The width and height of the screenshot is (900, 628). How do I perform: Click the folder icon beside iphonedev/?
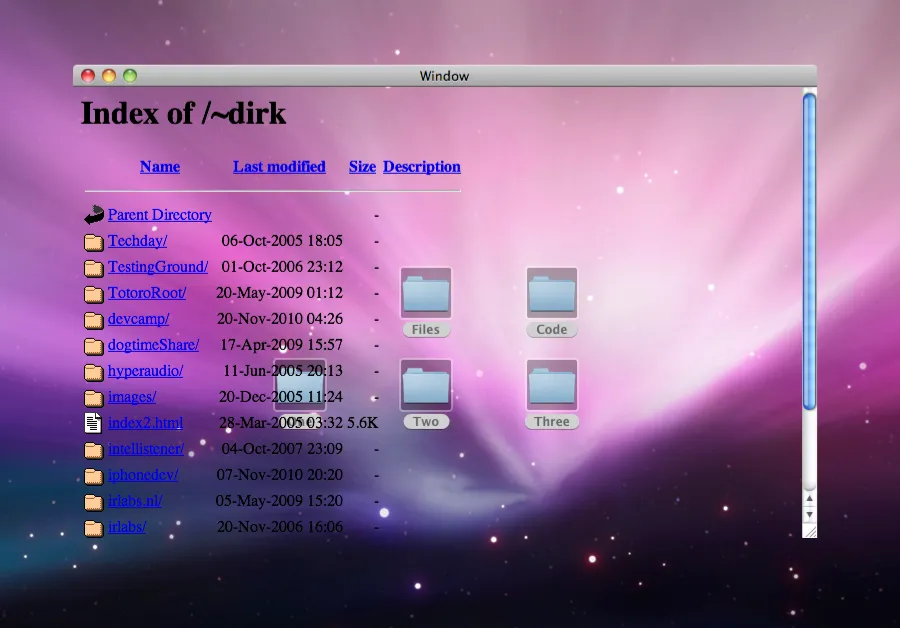click(94, 476)
